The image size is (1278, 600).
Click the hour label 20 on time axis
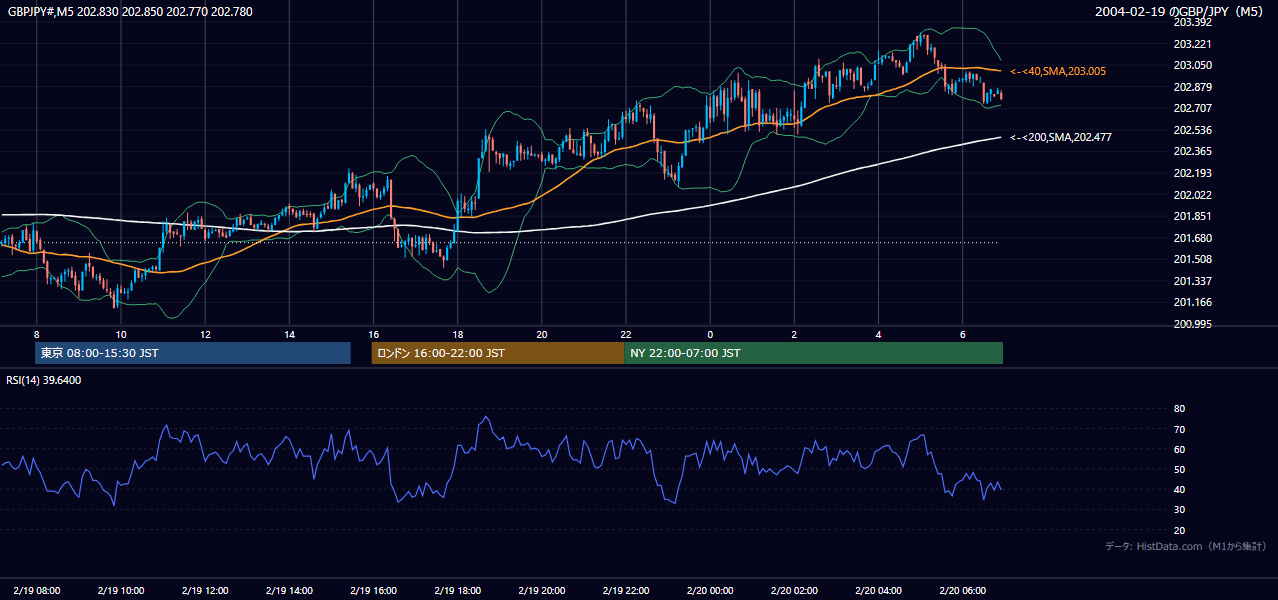(x=541, y=334)
